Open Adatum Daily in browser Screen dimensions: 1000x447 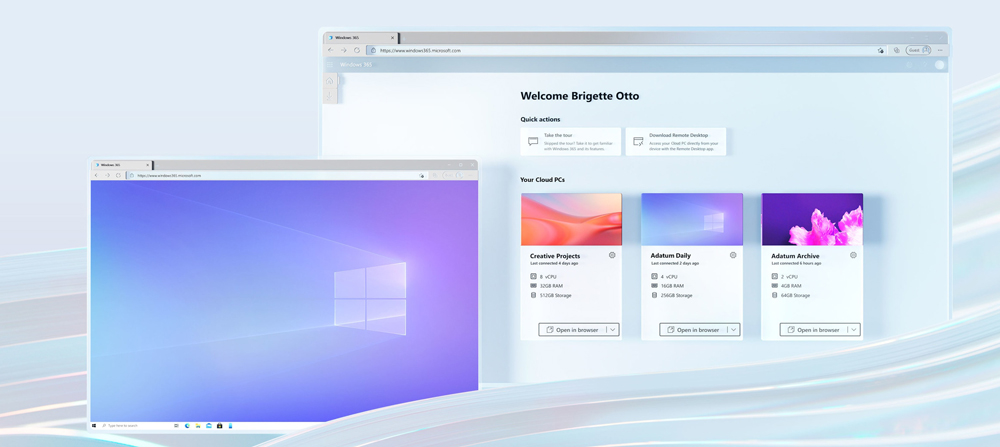coord(693,330)
